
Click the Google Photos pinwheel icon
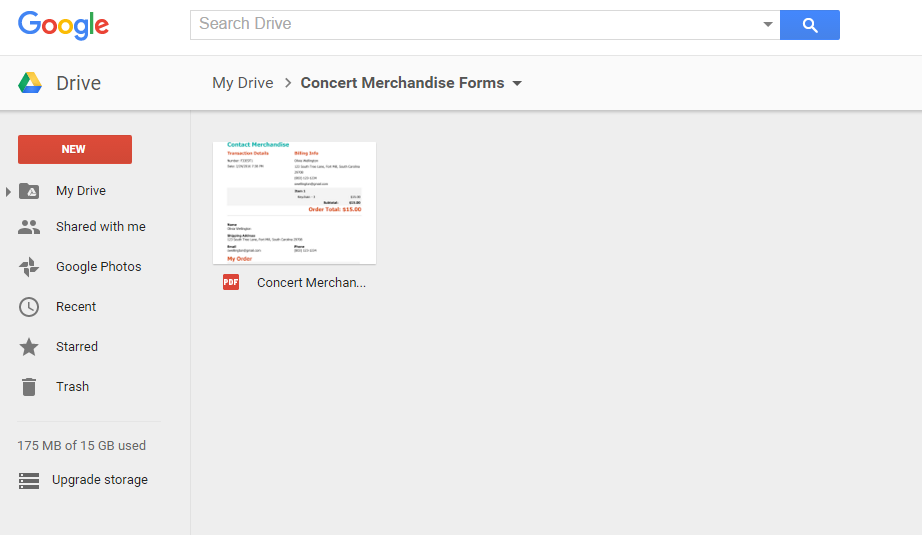point(29,267)
